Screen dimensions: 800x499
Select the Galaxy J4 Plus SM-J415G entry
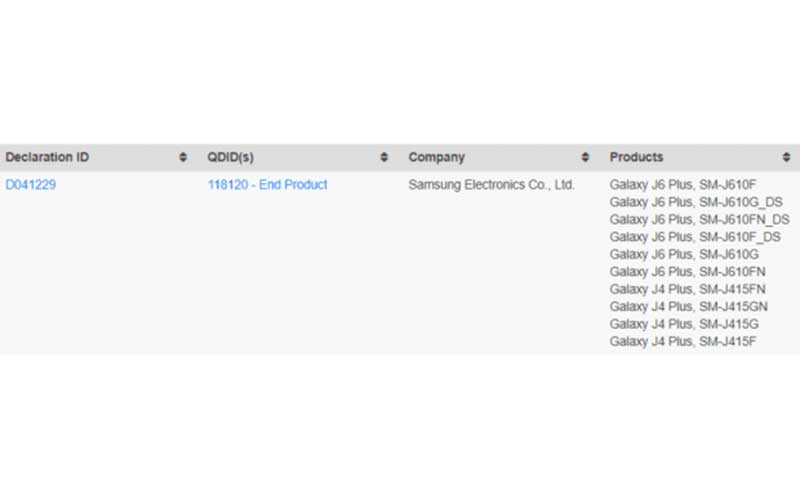[x=684, y=324]
